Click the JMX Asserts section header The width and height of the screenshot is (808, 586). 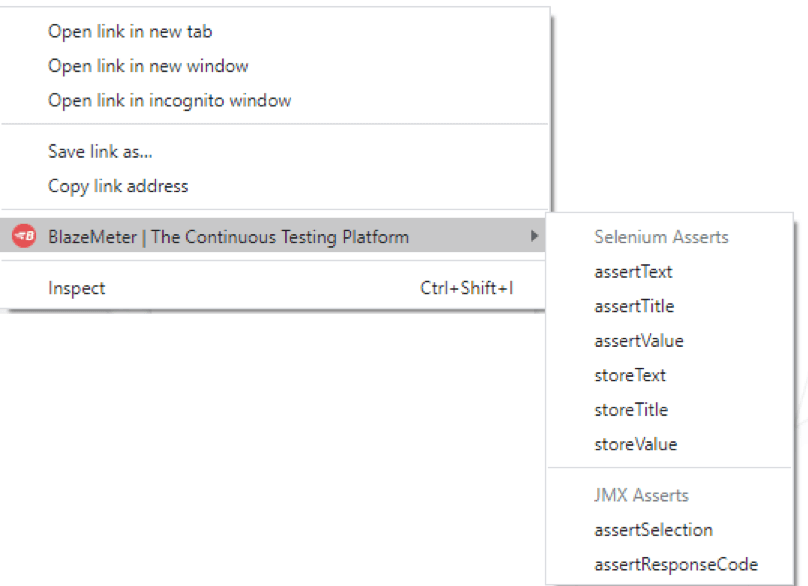pos(641,495)
